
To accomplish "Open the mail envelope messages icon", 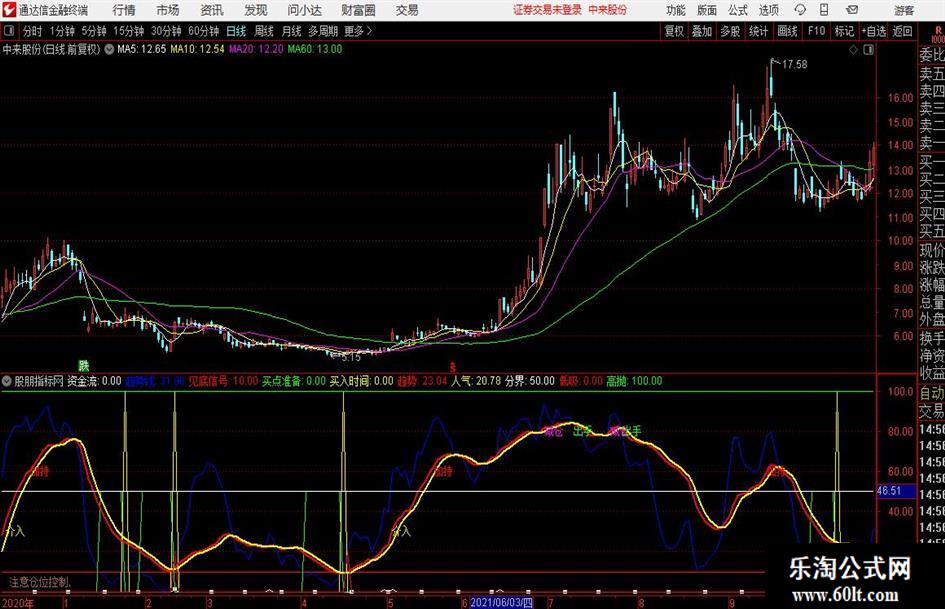I will click(852, 10).
